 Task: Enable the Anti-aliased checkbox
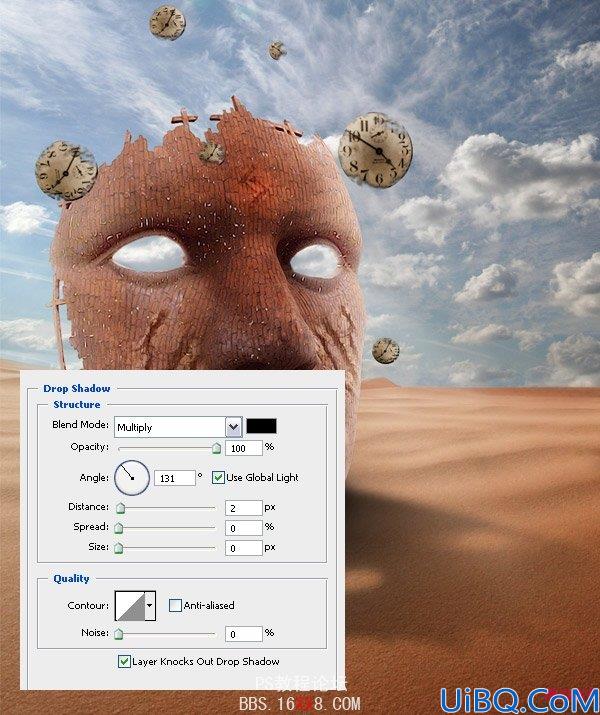click(175, 606)
